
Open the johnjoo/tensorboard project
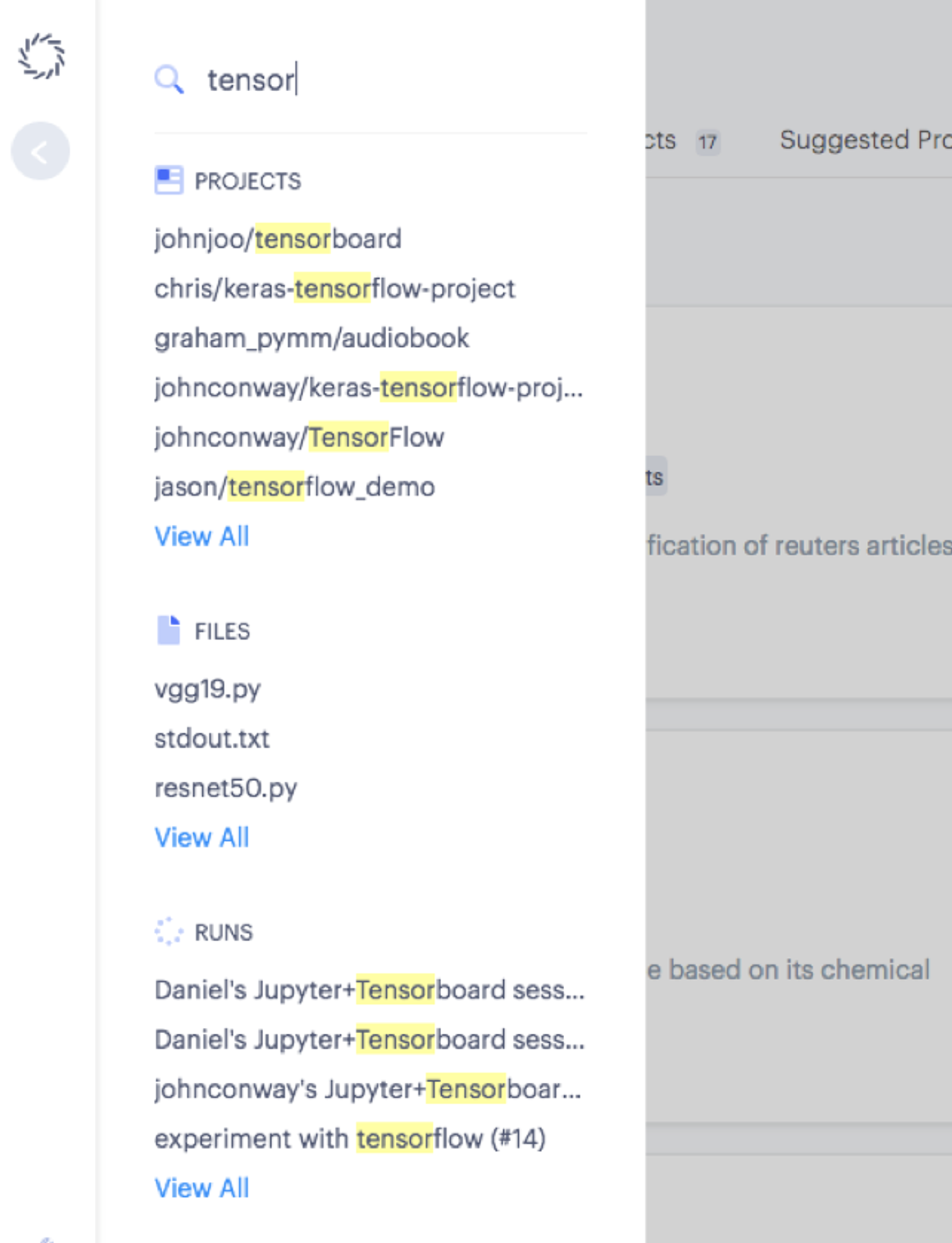278,239
